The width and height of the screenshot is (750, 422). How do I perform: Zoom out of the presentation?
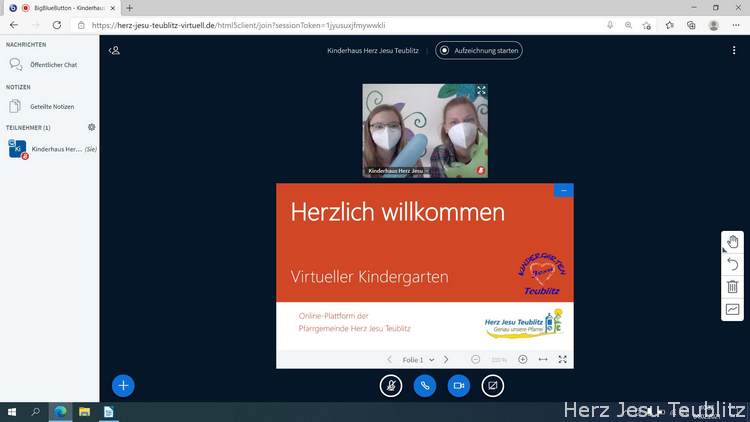pos(476,359)
